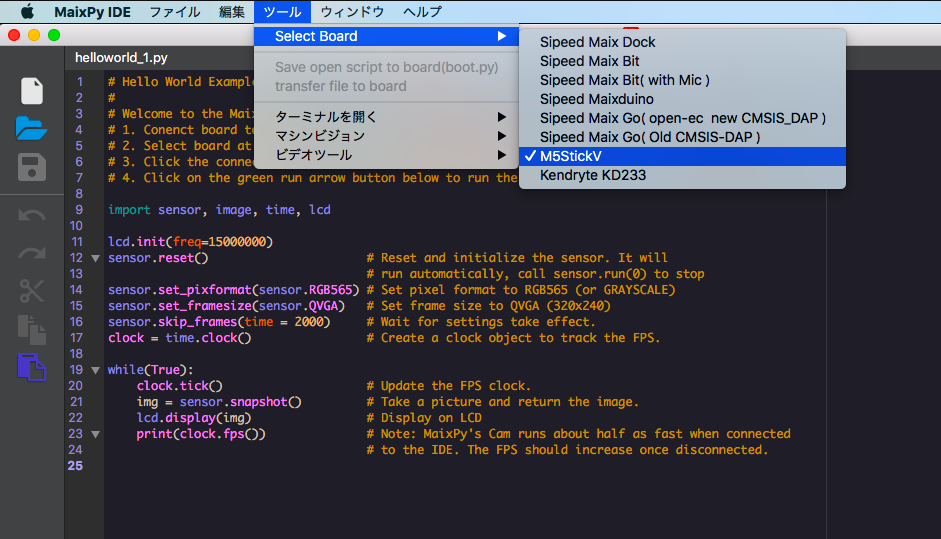This screenshot has width=941, height=539.
Task: Open file with the blue folder icon
Action: [x=31, y=128]
